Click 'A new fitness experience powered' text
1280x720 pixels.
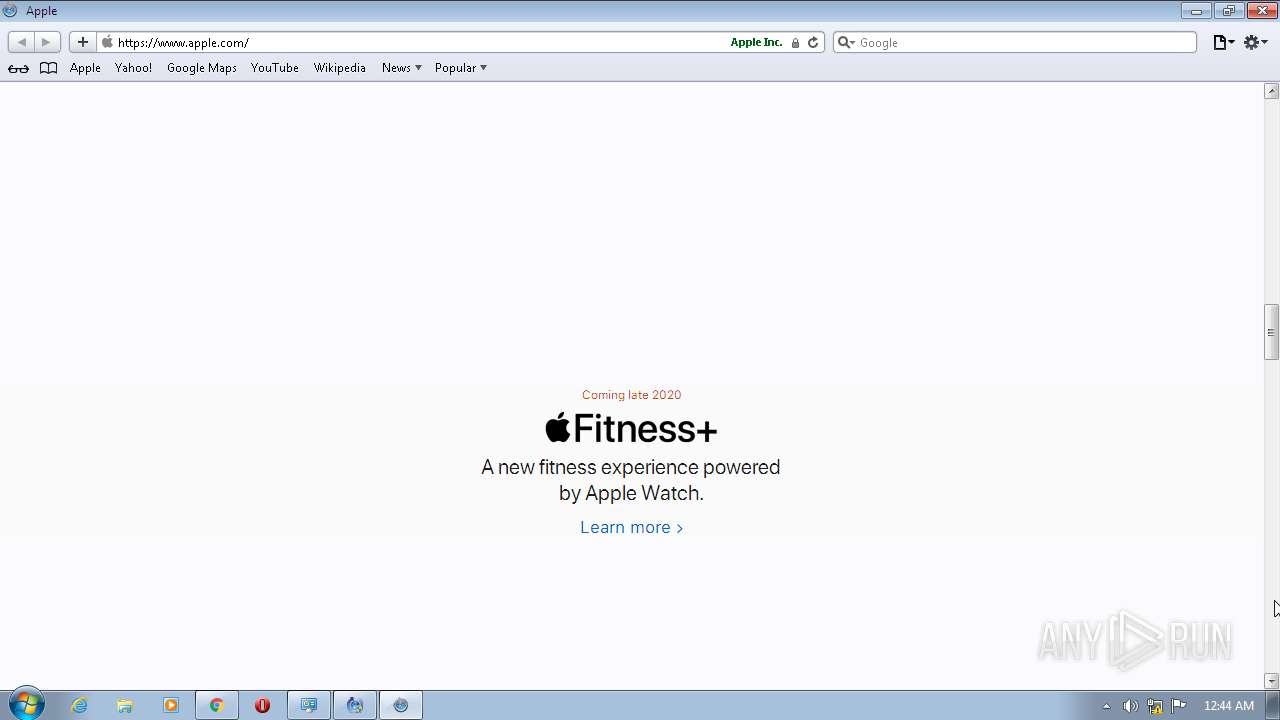coord(631,467)
